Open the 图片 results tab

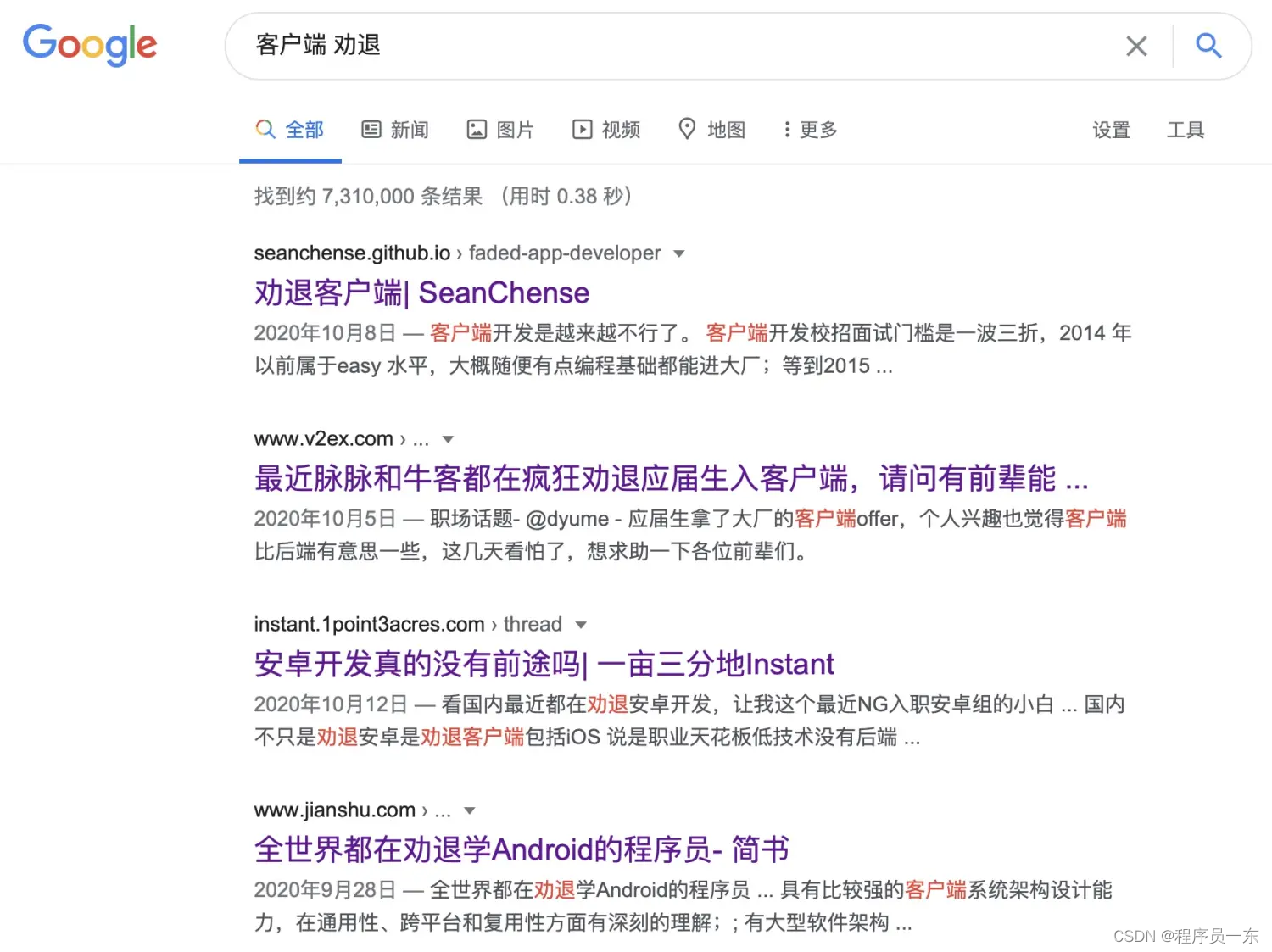[500, 130]
